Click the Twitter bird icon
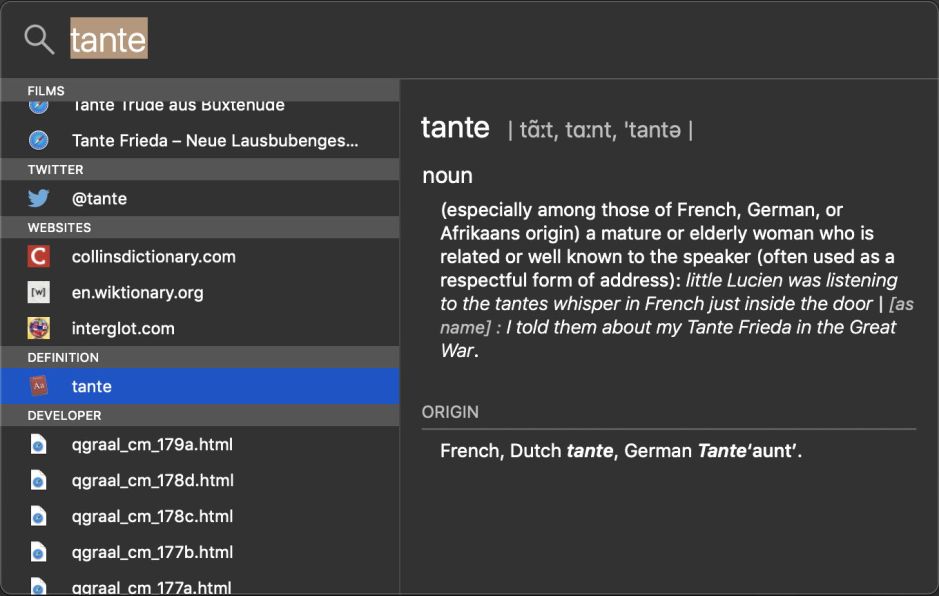This screenshot has height=596, width=939. [x=39, y=199]
